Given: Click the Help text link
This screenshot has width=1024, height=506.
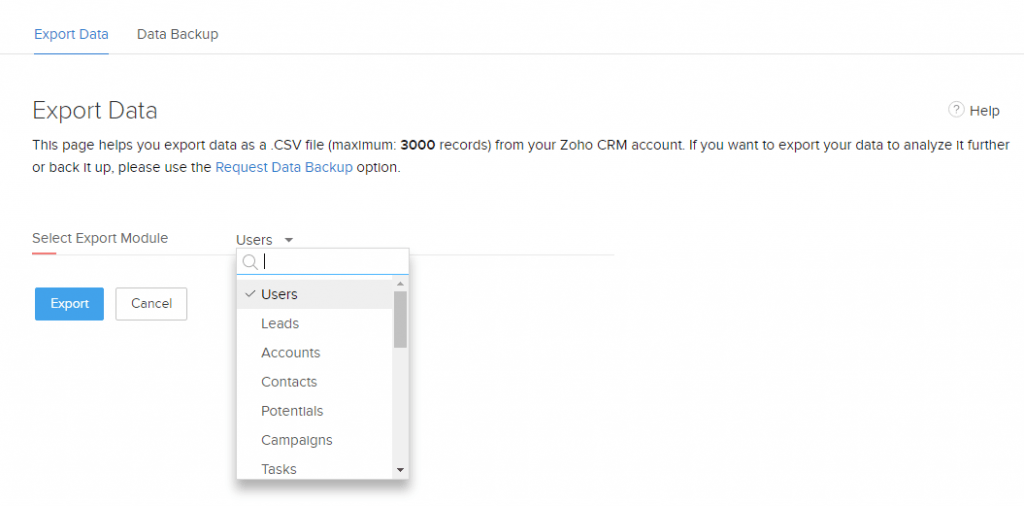Looking at the screenshot, I should pyautogui.click(x=985, y=111).
